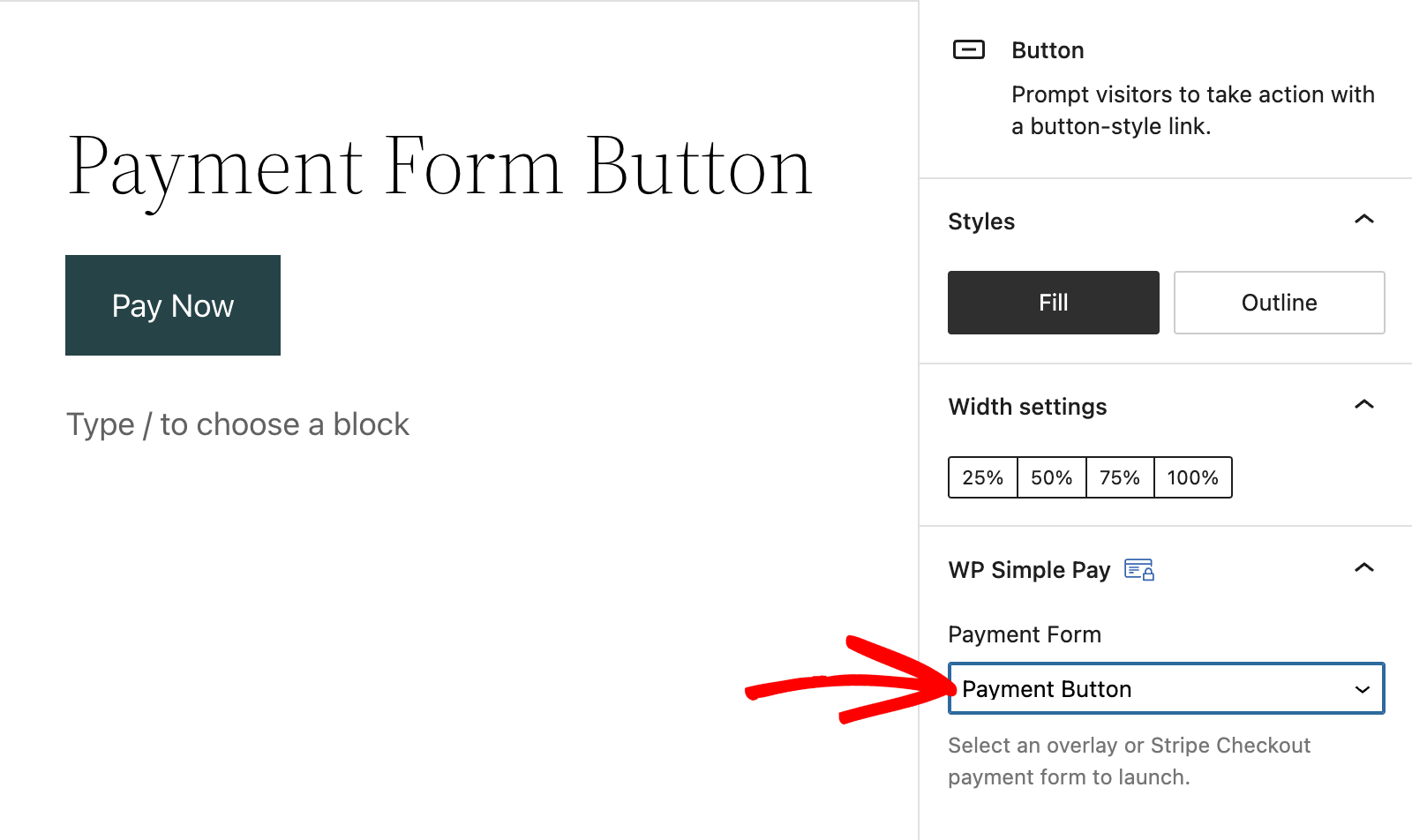Set button width to 25%

[x=982, y=477]
